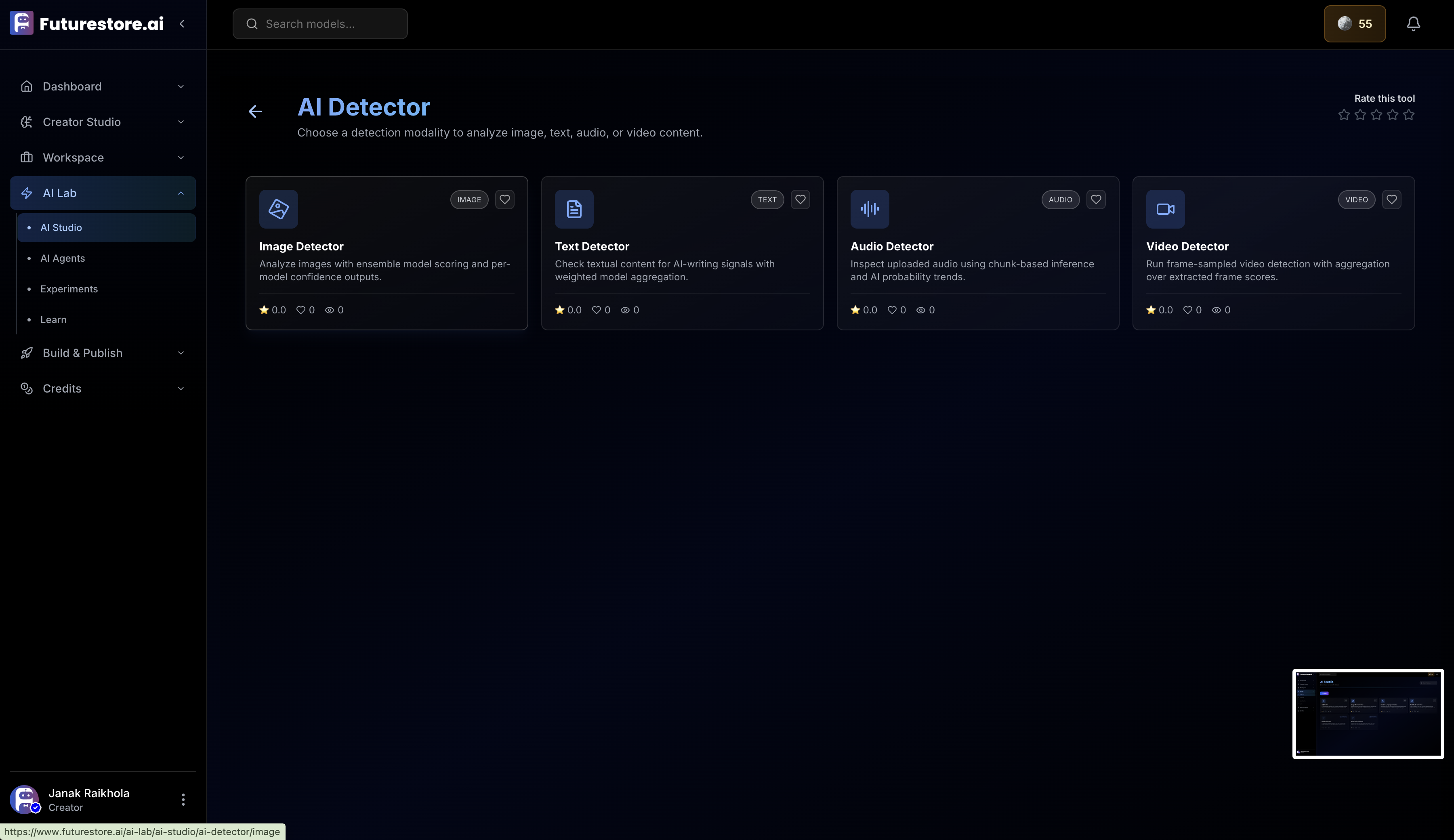Image resolution: width=1454 pixels, height=840 pixels.
Task: Click the Video Detector camera icon
Action: tap(1166, 209)
